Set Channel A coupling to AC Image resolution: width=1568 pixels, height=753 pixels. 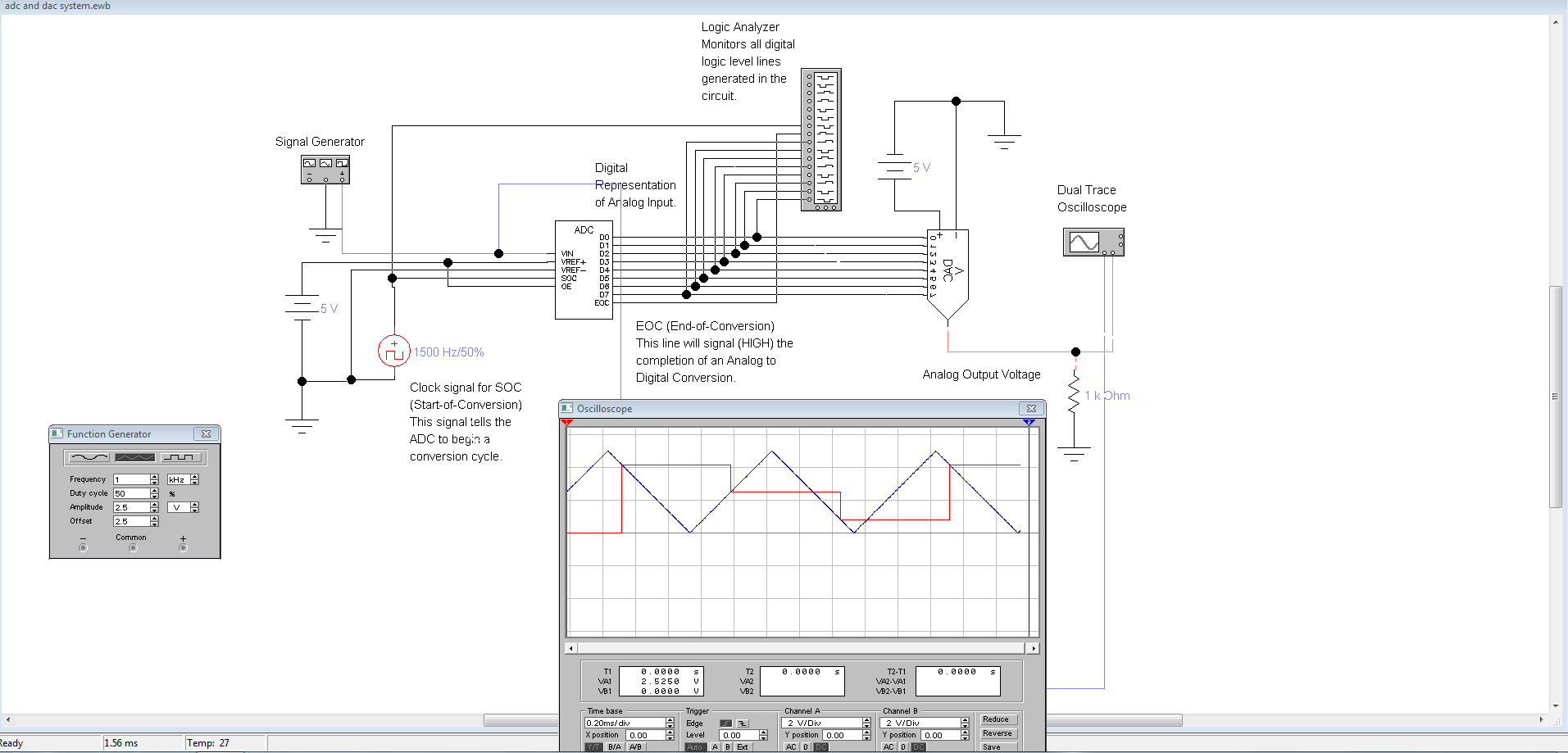pyautogui.click(x=791, y=746)
